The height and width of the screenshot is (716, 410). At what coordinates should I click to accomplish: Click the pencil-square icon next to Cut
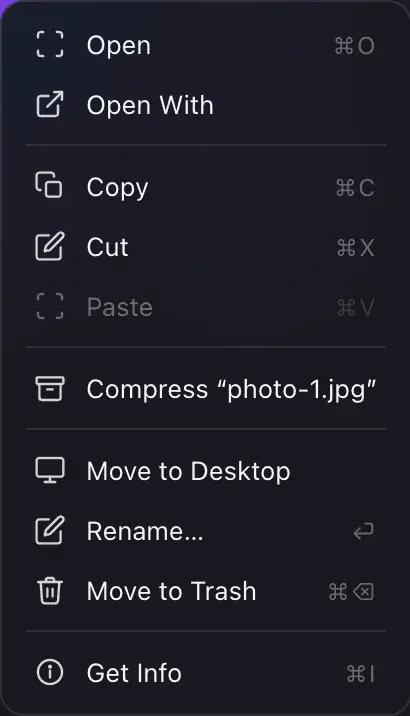click(50, 246)
